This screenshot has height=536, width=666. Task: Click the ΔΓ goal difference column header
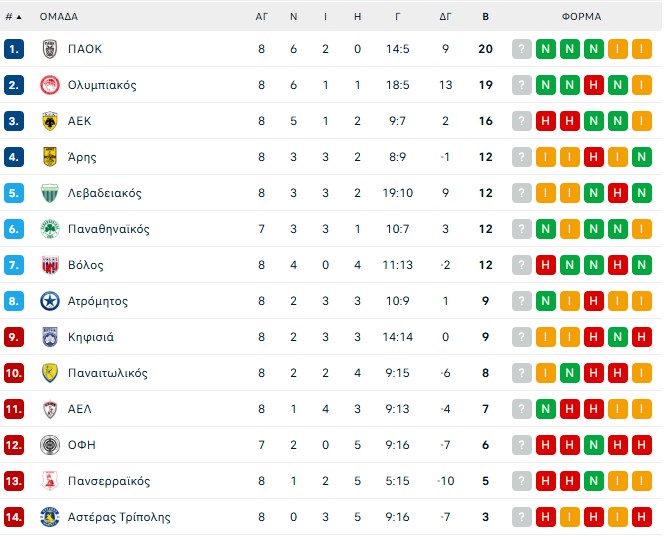[445, 16]
